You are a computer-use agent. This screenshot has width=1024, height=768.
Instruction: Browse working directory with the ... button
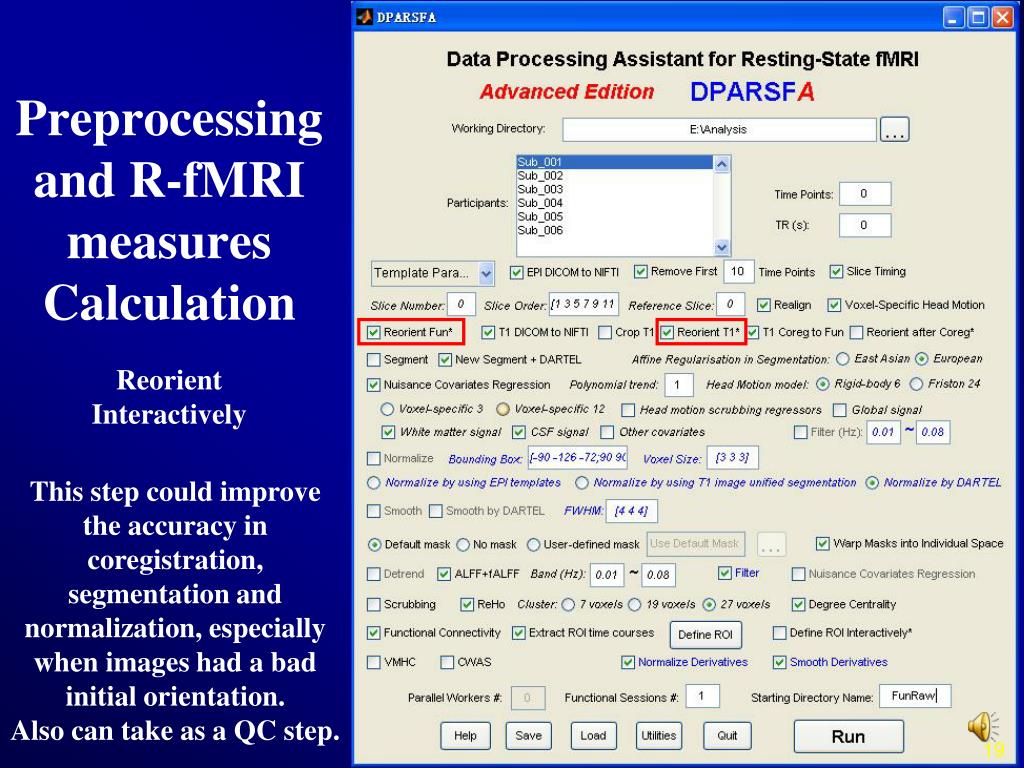coord(894,129)
